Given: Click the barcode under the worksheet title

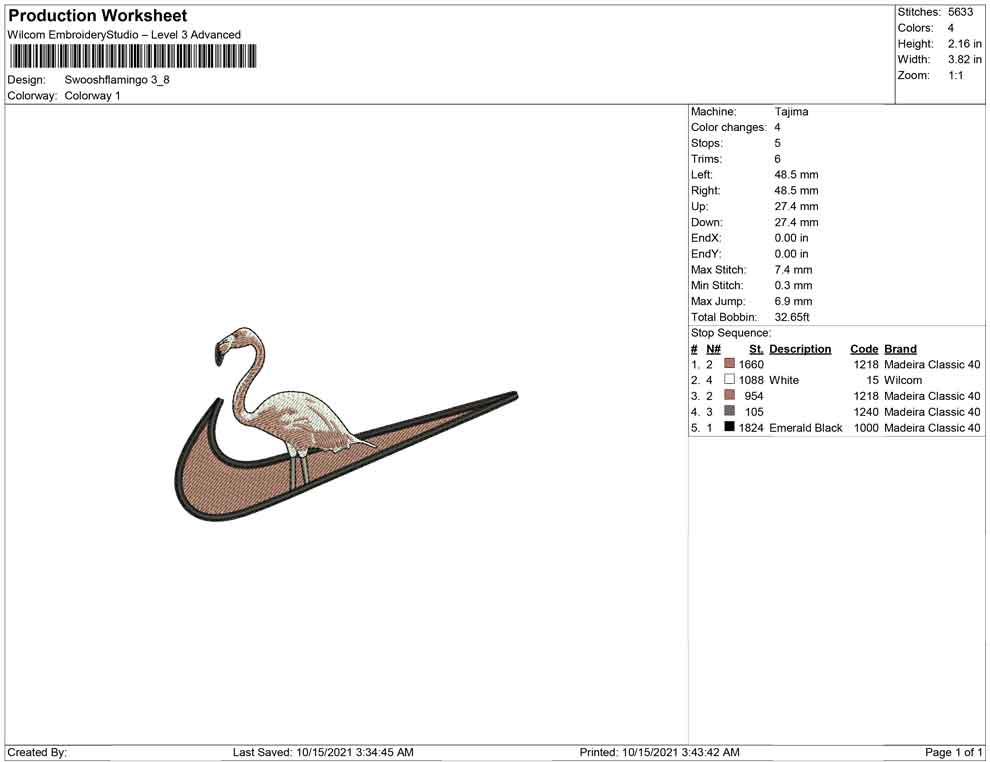Looking at the screenshot, I should [x=133, y=56].
